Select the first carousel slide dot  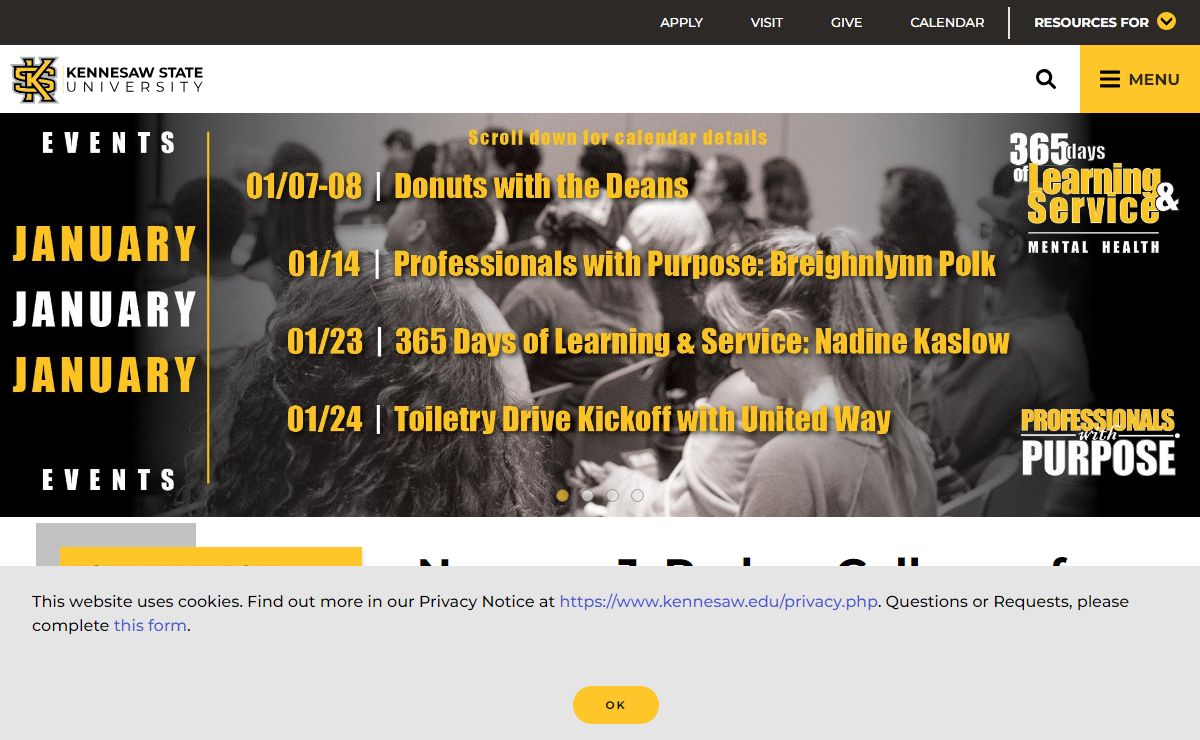[x=562, y=495]
